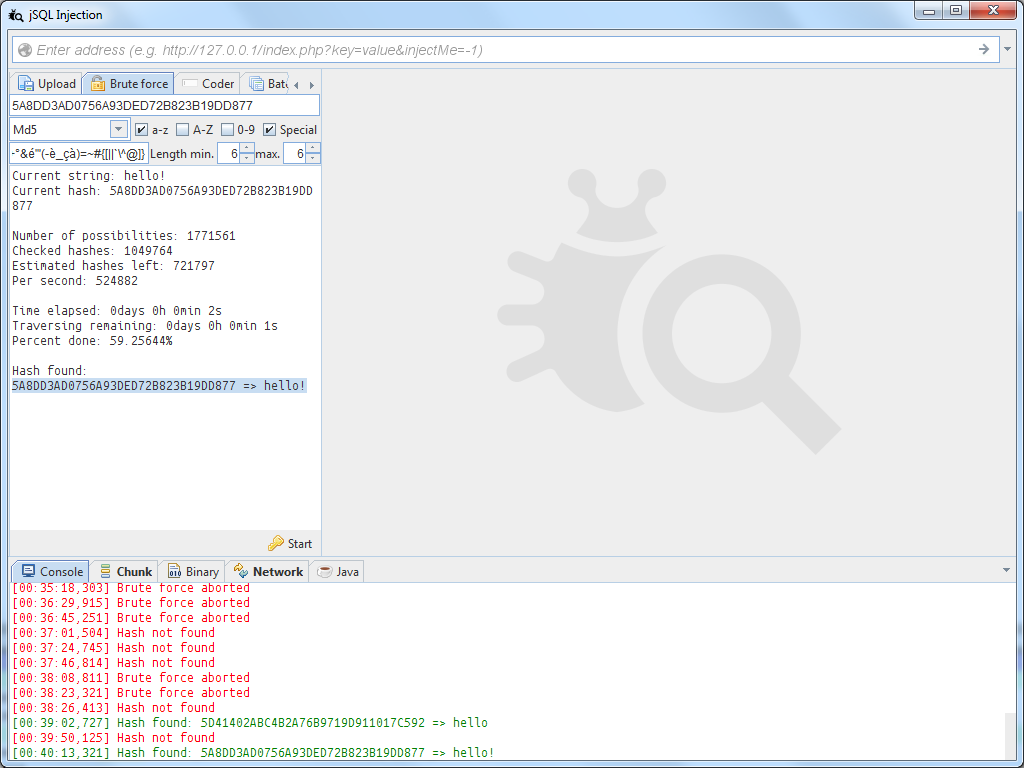Switch to the Brute force tab
The height and width of the screenshot is (768, 1024).
tap(129, 84)
